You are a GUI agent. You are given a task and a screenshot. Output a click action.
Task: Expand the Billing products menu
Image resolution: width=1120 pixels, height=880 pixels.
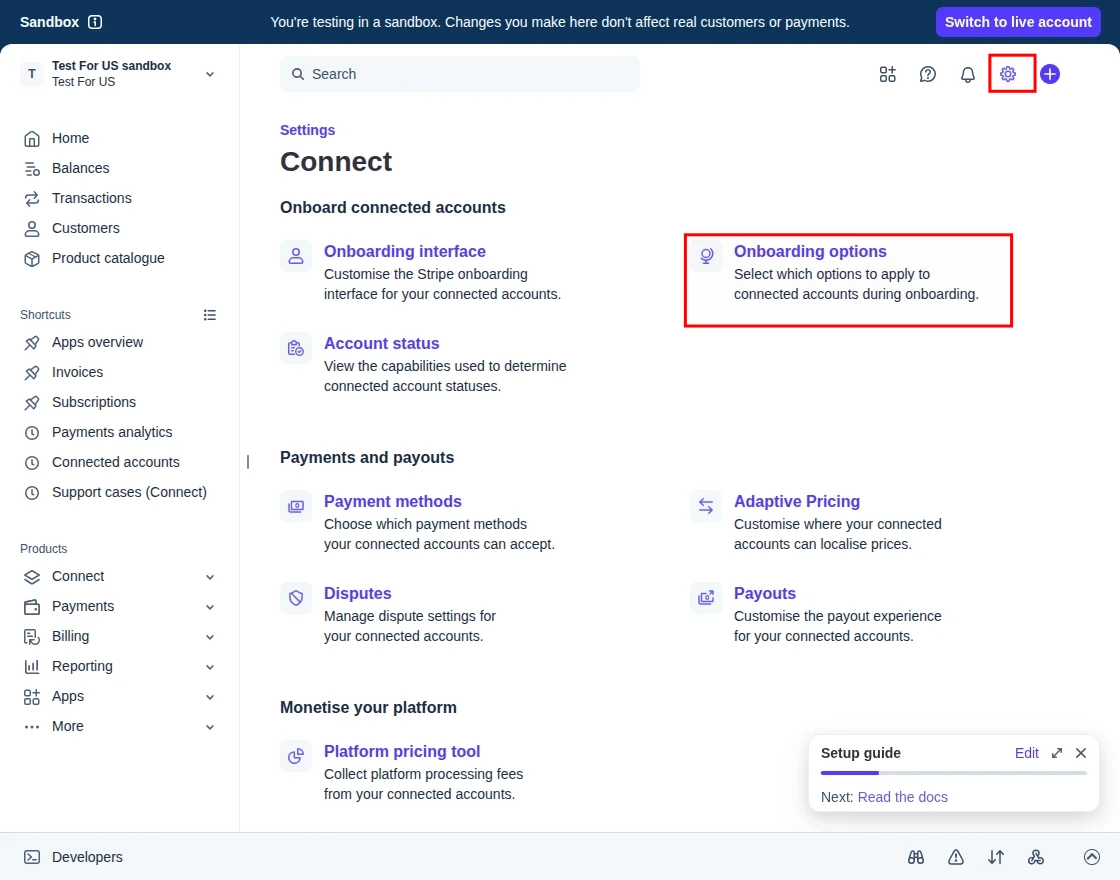pyautogui.click(x=210, y=637)
